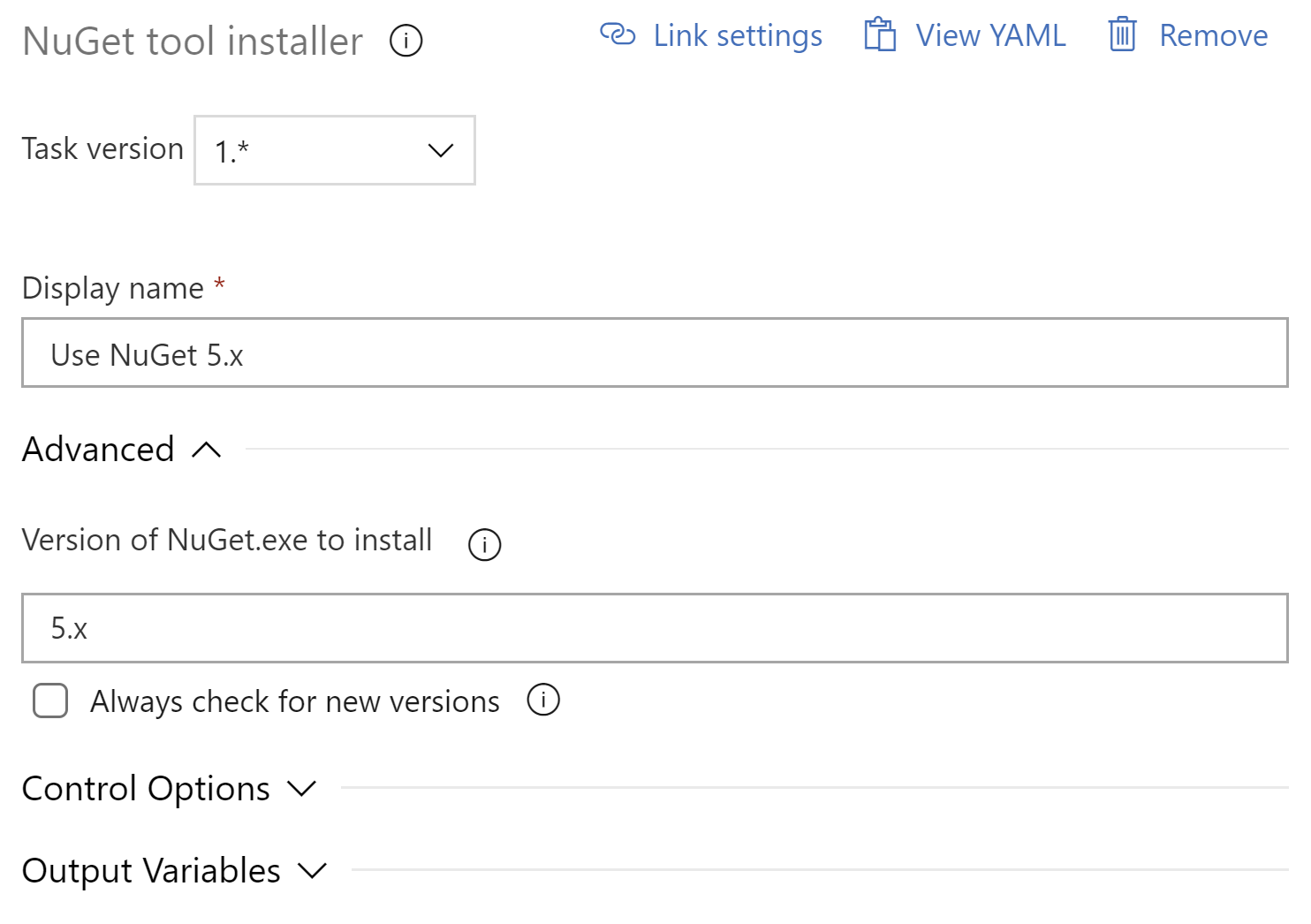Click the Advanced header label
1311x924 pixels.
98,450
